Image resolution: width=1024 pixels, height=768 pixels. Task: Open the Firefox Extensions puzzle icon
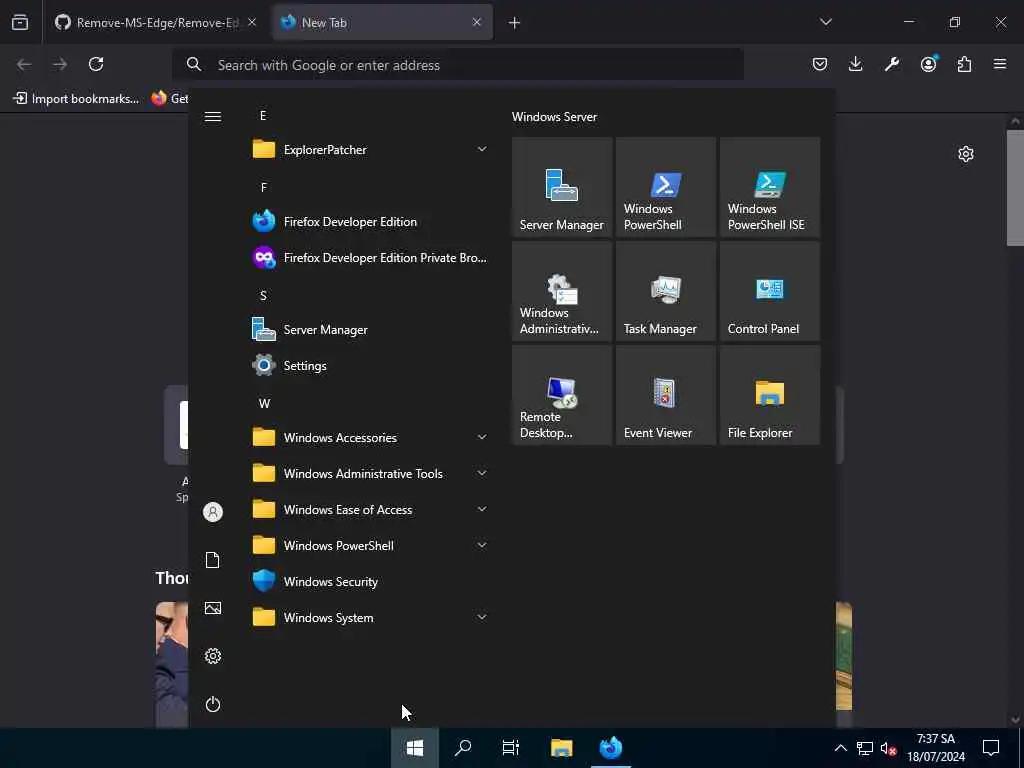coord(964,64)
